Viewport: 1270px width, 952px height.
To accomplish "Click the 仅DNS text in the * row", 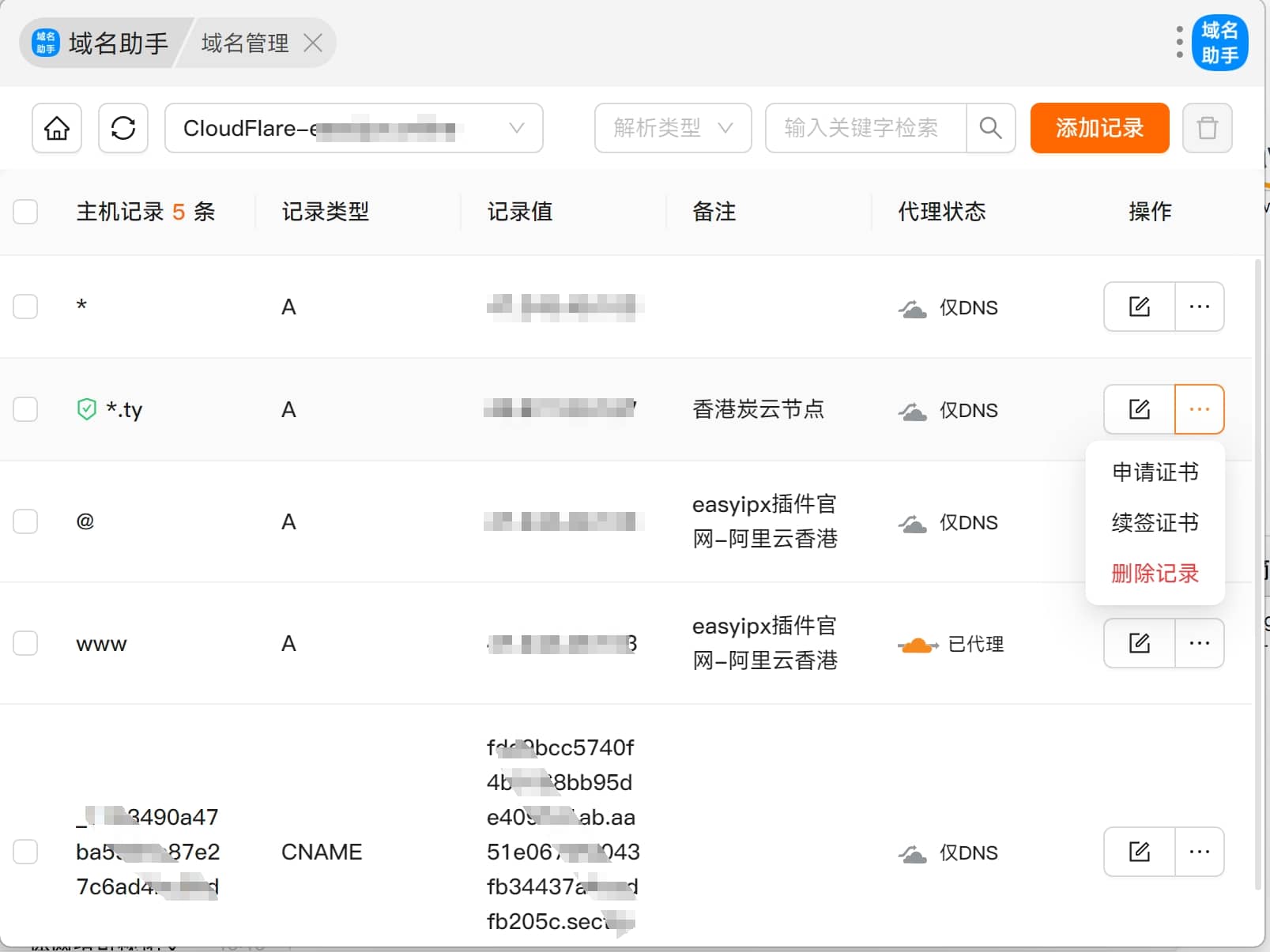I will coord(969,308).
